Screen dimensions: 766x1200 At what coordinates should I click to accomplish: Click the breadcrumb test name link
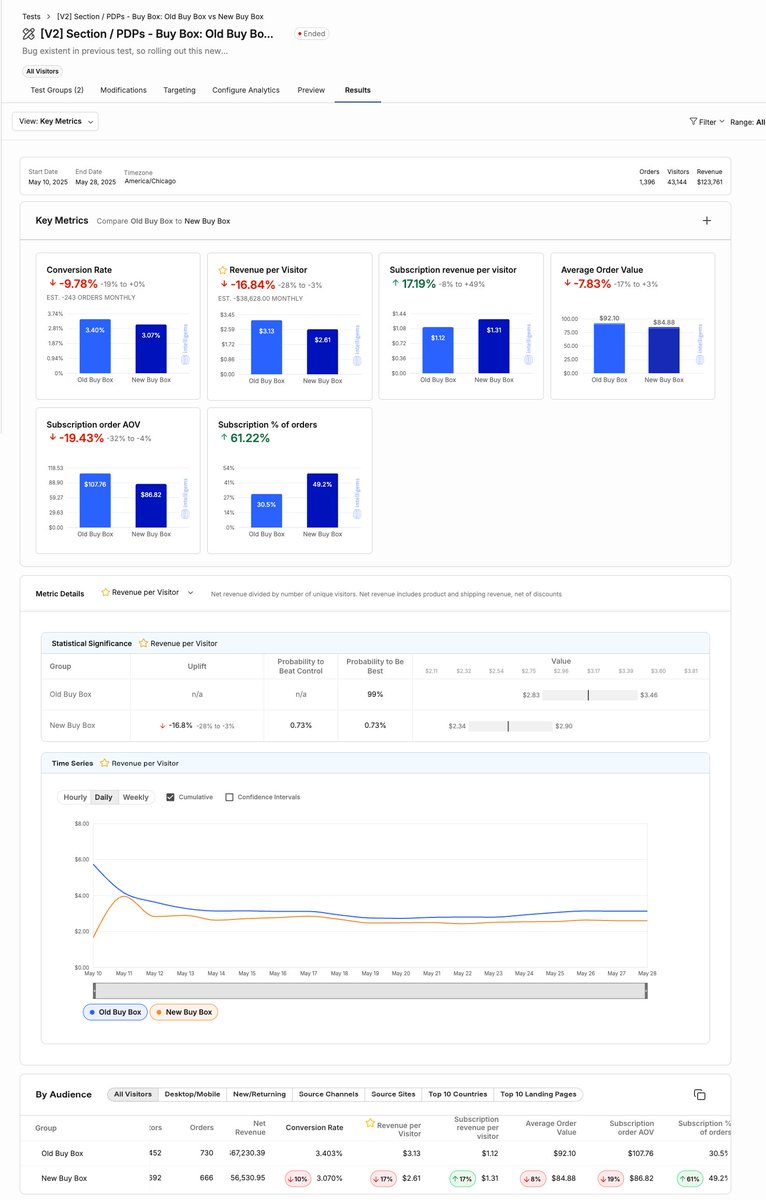(x=161, y=17)
